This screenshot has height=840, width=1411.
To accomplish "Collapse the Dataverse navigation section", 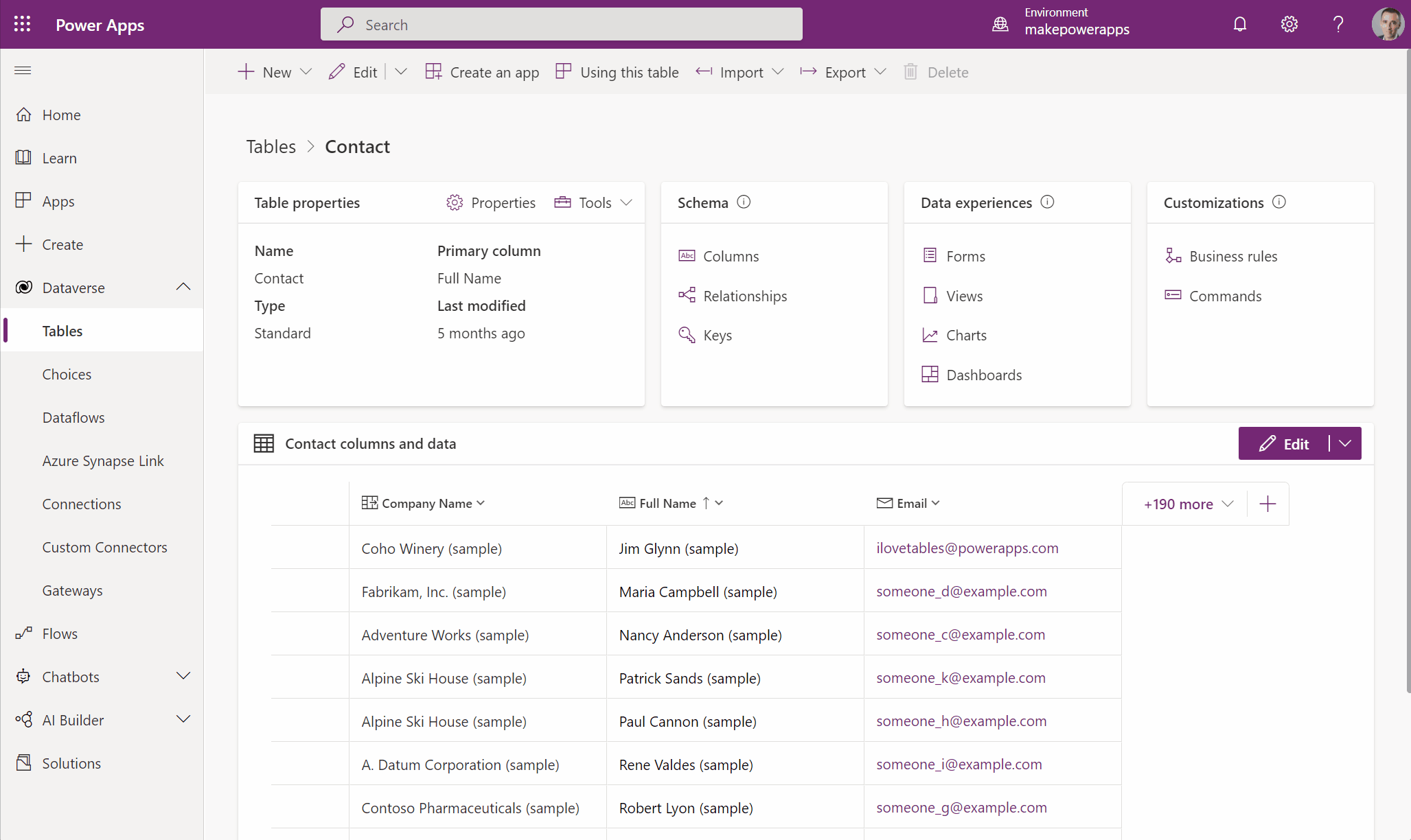I will 183,288.
